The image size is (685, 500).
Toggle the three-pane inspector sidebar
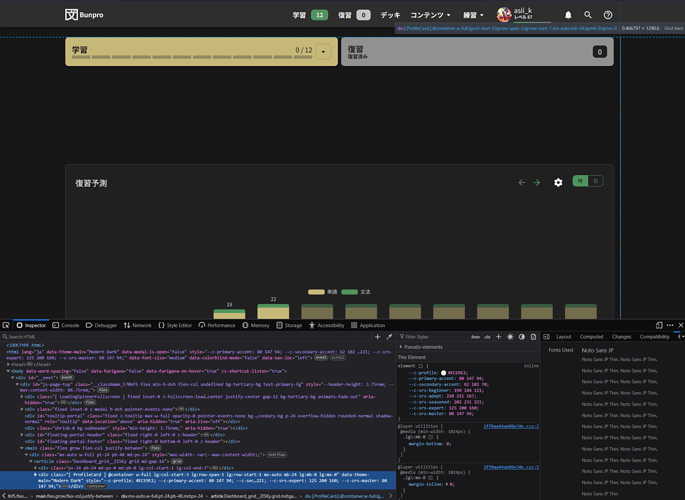click(546, 337)
